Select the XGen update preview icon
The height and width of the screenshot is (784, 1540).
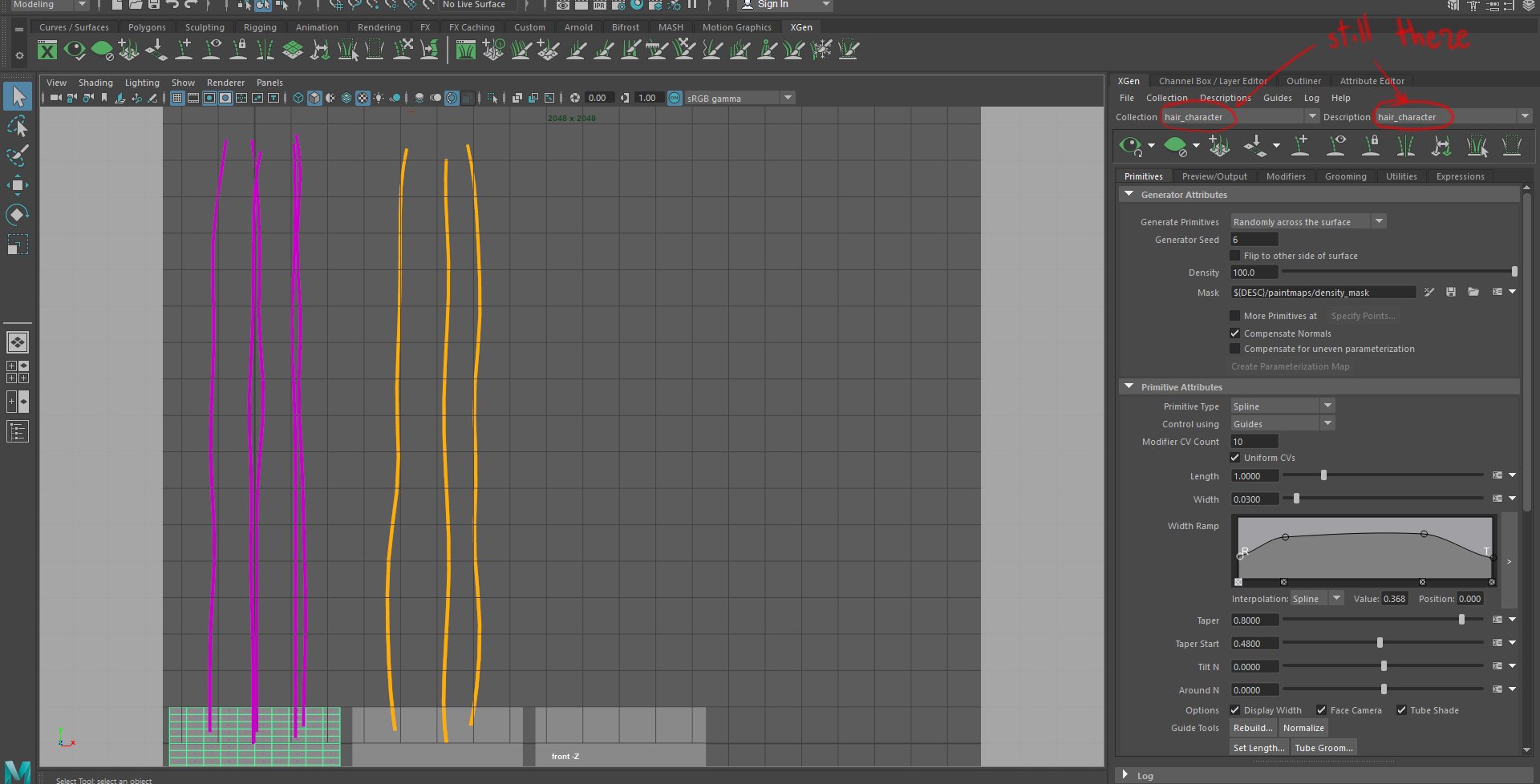1131,146
